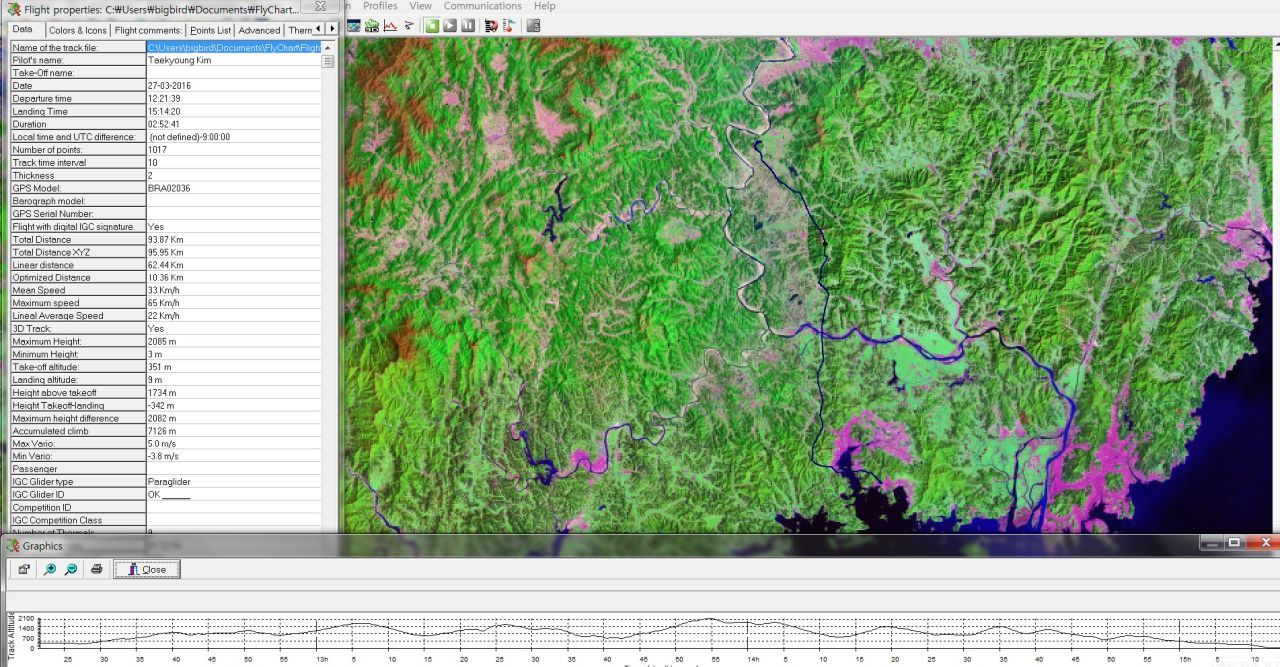The image size is (1280, 667).
Task: Click the 'Pilot's name:' row label
Action: pos(78,60)
